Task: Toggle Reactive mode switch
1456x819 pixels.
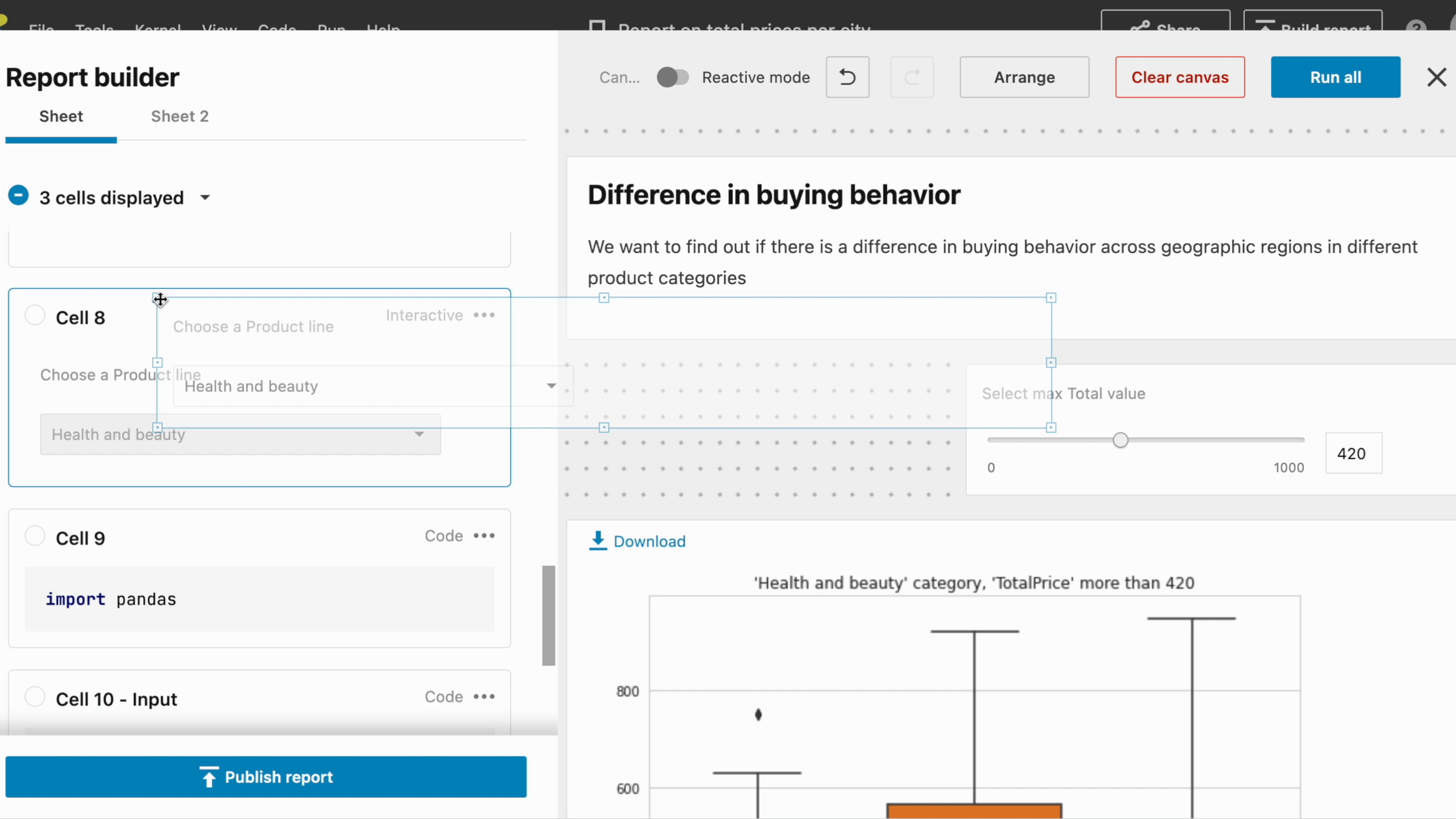Action: [672, 77]
